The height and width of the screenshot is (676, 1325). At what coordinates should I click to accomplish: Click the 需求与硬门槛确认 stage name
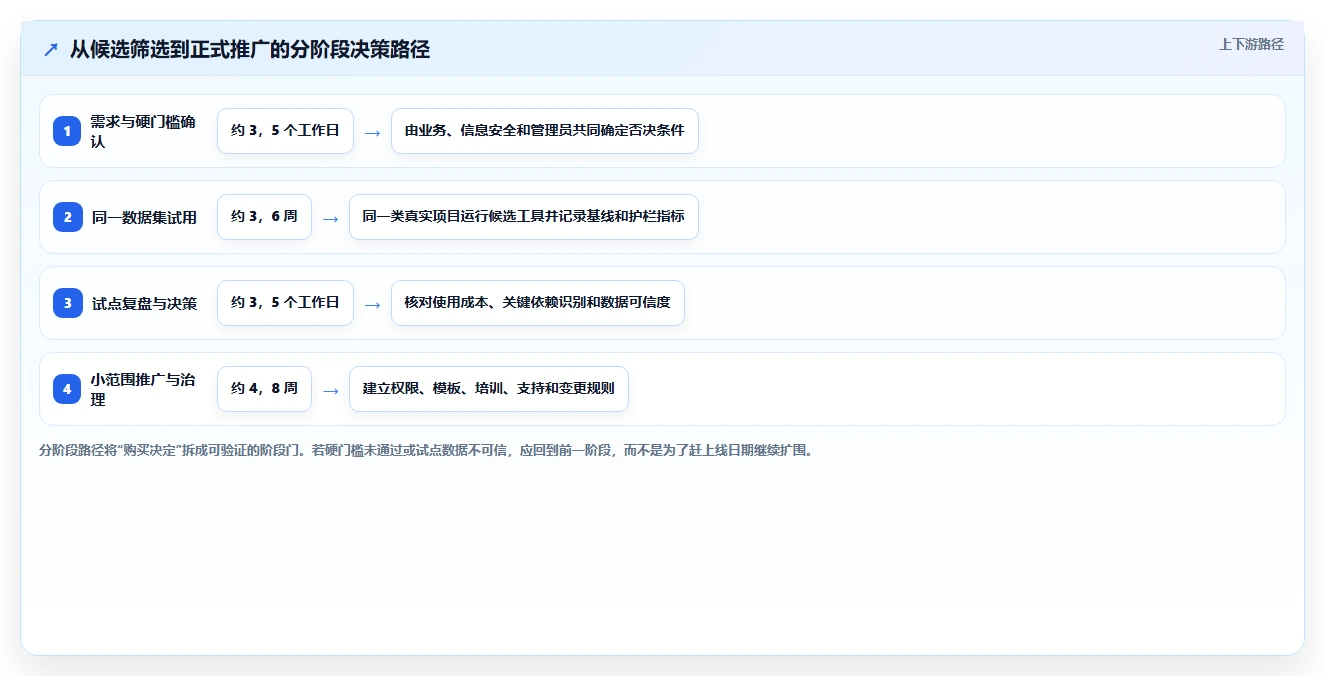[x=143, y=131]
